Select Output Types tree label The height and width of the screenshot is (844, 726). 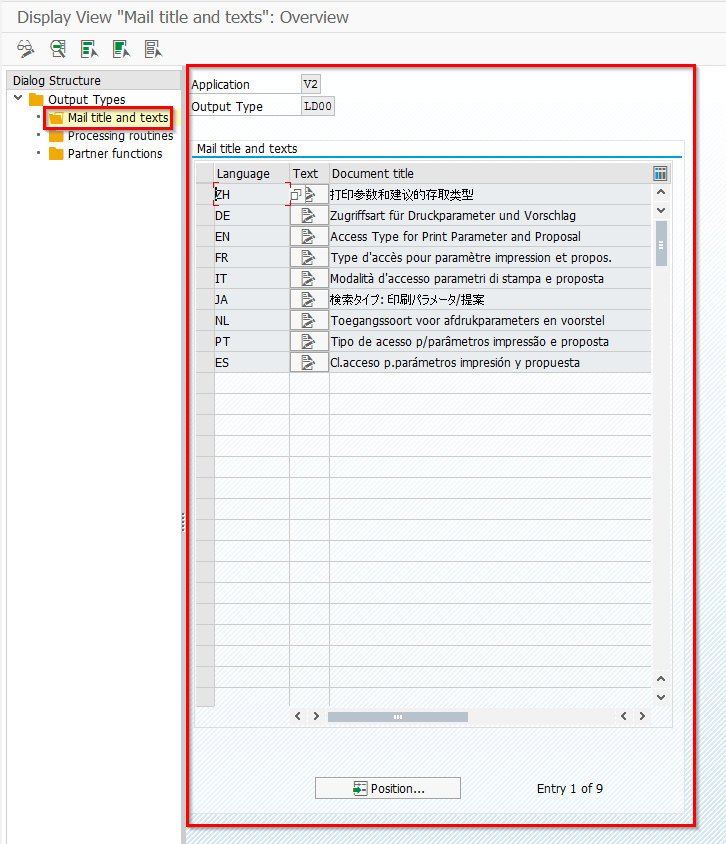click(x=87, y=100)
